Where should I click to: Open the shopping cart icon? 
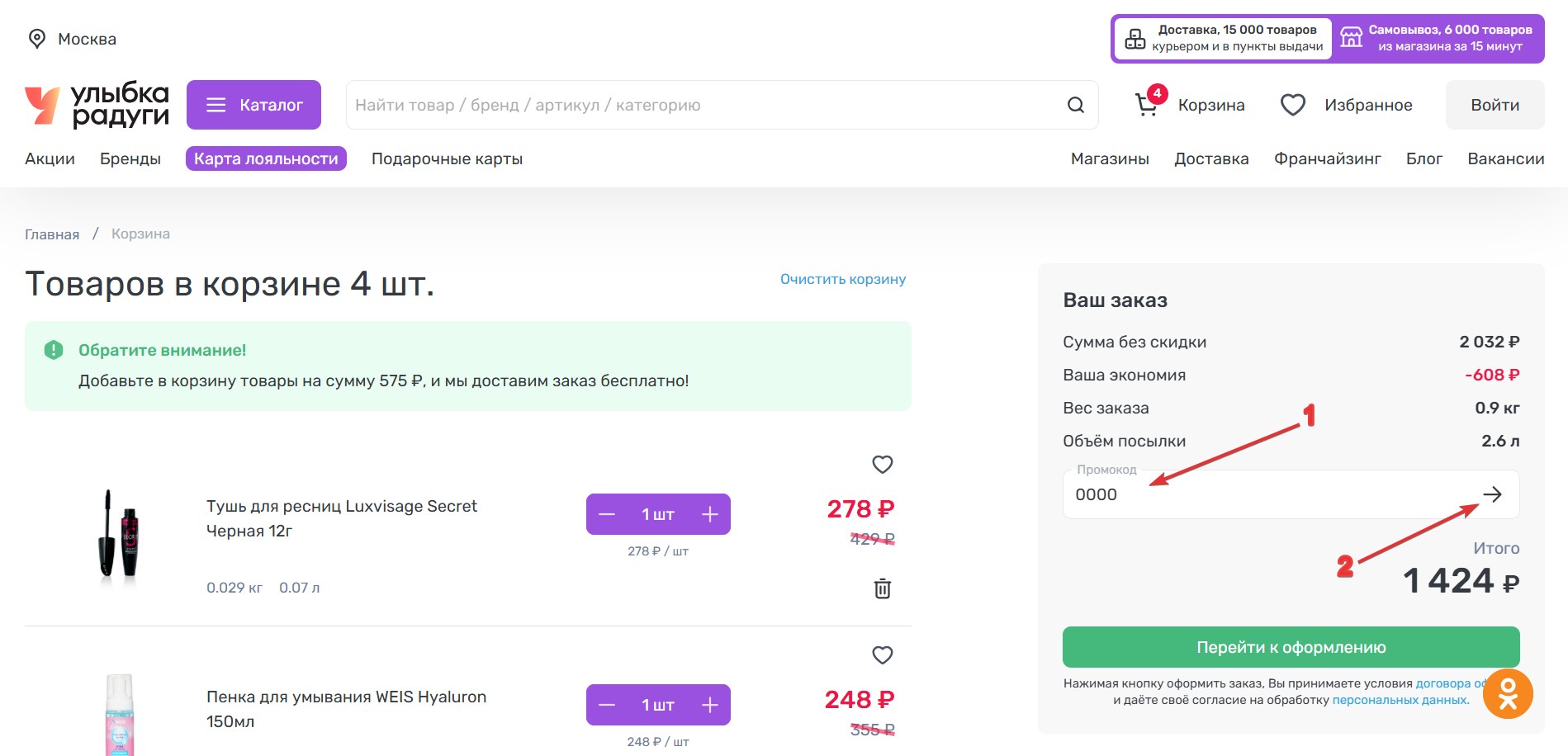(x=1147, y=105)
